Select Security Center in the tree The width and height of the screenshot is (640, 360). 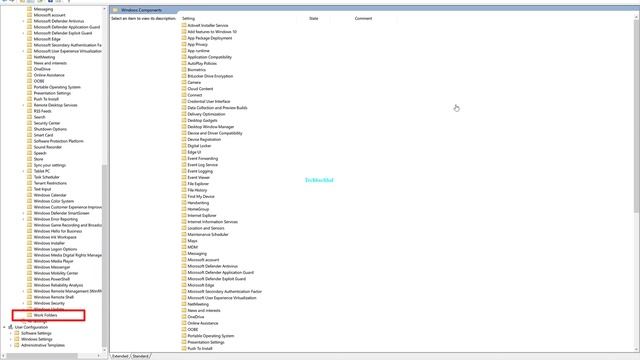click(47, 123)
